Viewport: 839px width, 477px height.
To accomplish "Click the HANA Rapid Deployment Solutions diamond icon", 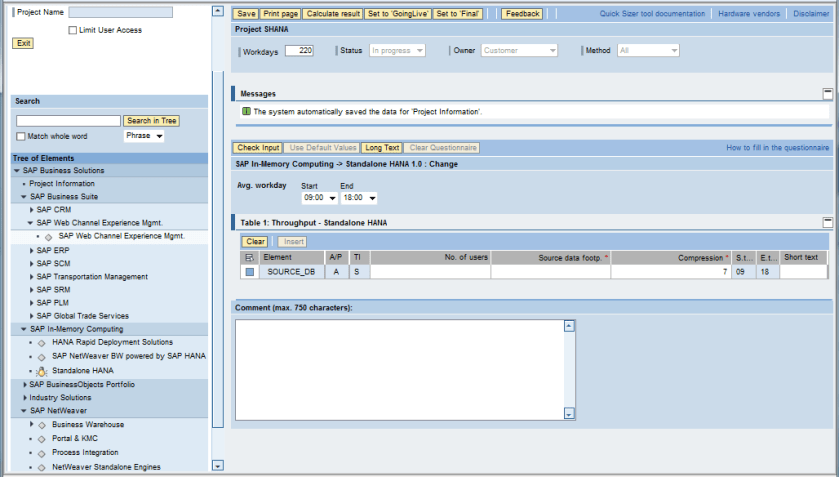I will [42, 342].
